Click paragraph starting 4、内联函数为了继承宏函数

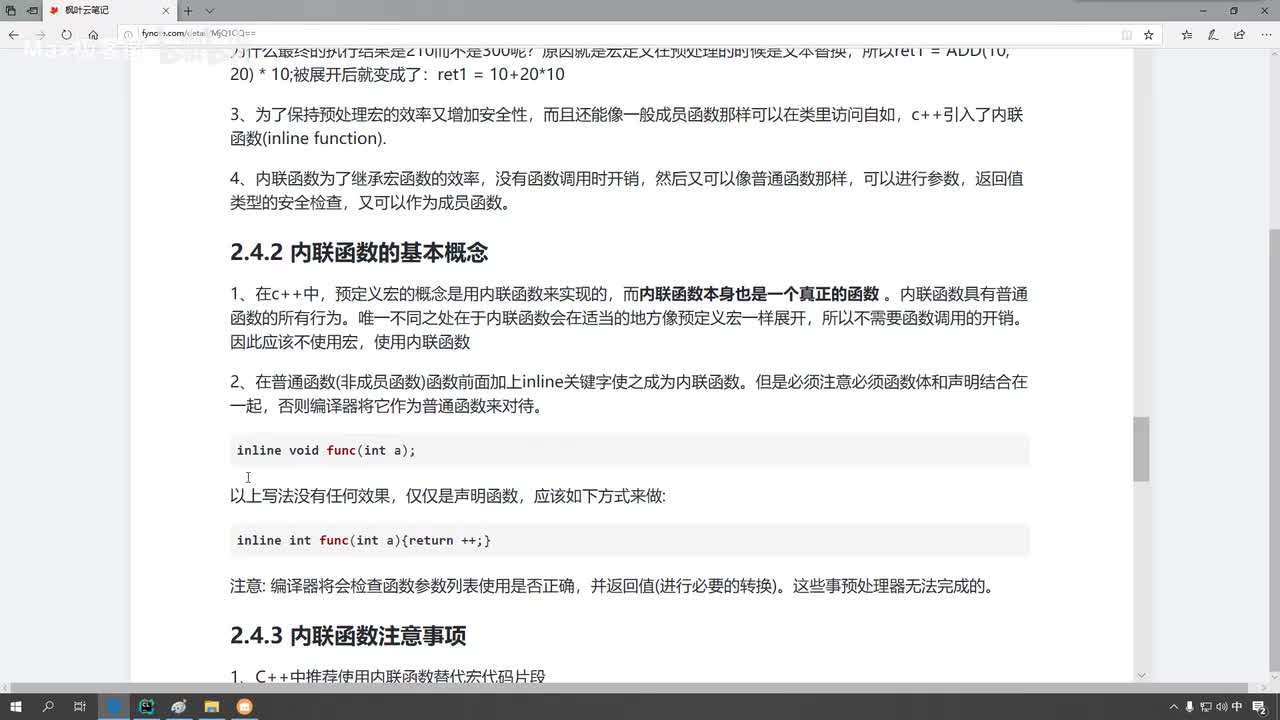click(x=628, y=190)
